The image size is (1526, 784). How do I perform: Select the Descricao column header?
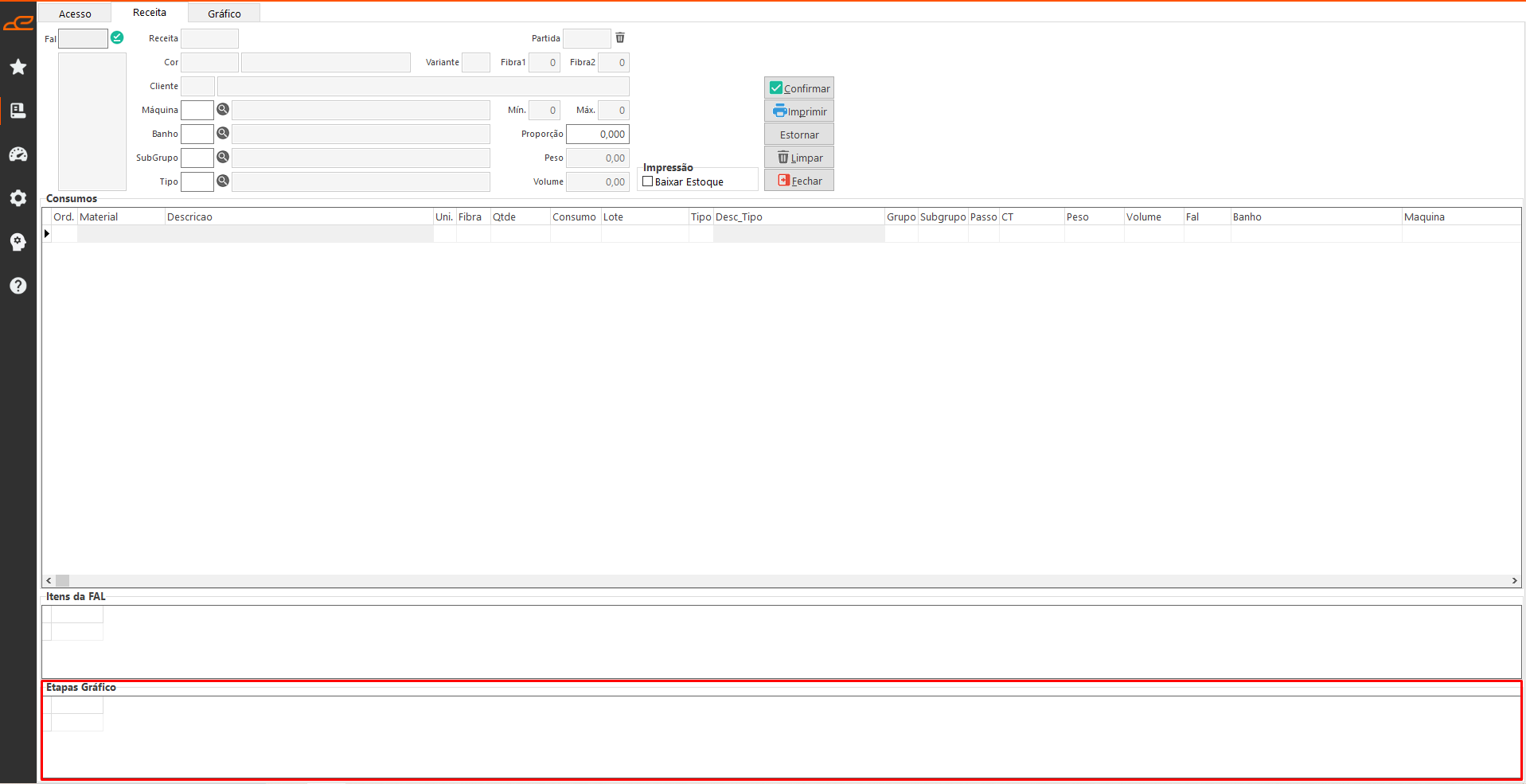[298, 216]
